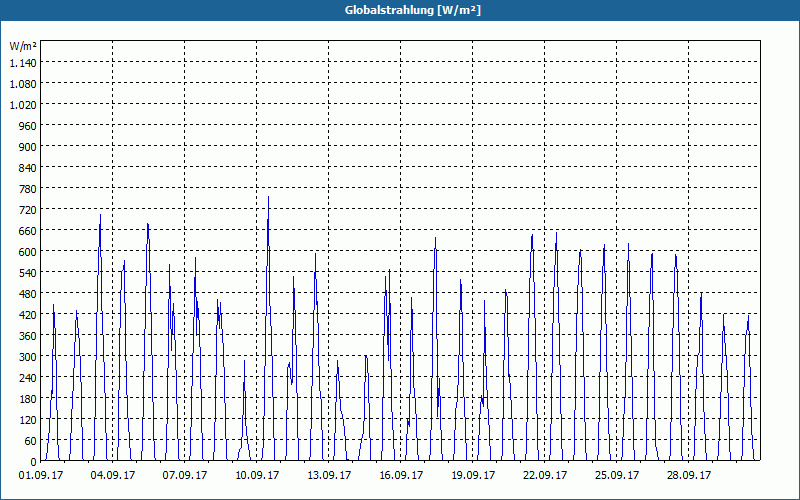
Task: Click the 240 y-axis value
Action: point(29,378)
